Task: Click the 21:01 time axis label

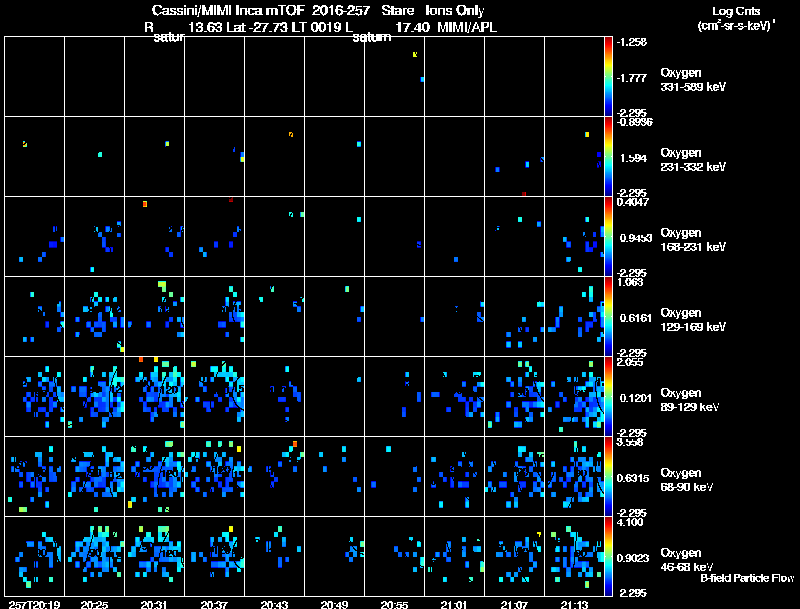Action: (454, 604)
